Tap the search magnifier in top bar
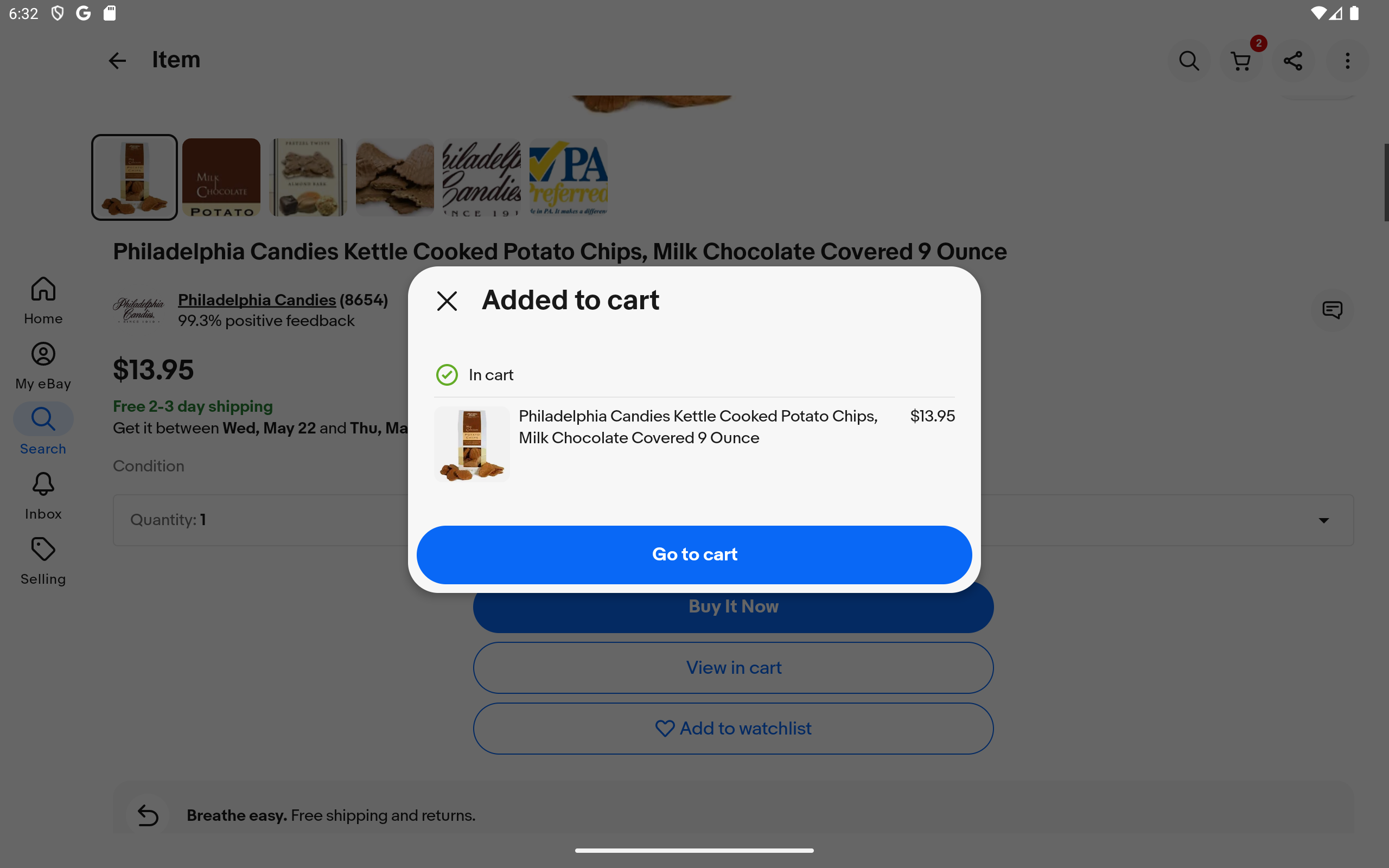1389x868 pixels. (1189, 61)
